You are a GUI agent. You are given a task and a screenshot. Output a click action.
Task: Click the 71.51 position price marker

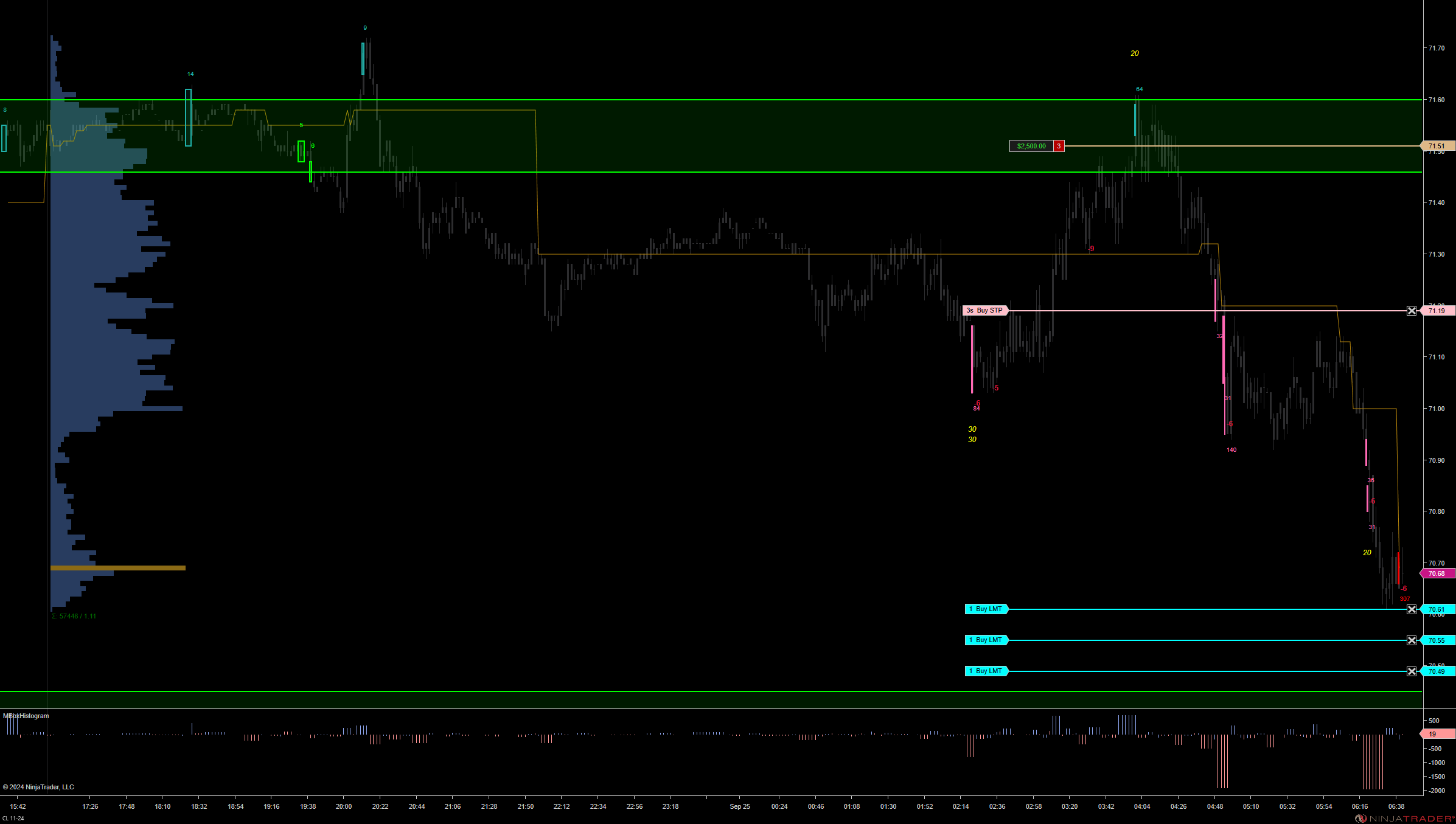pos(1437,146)
